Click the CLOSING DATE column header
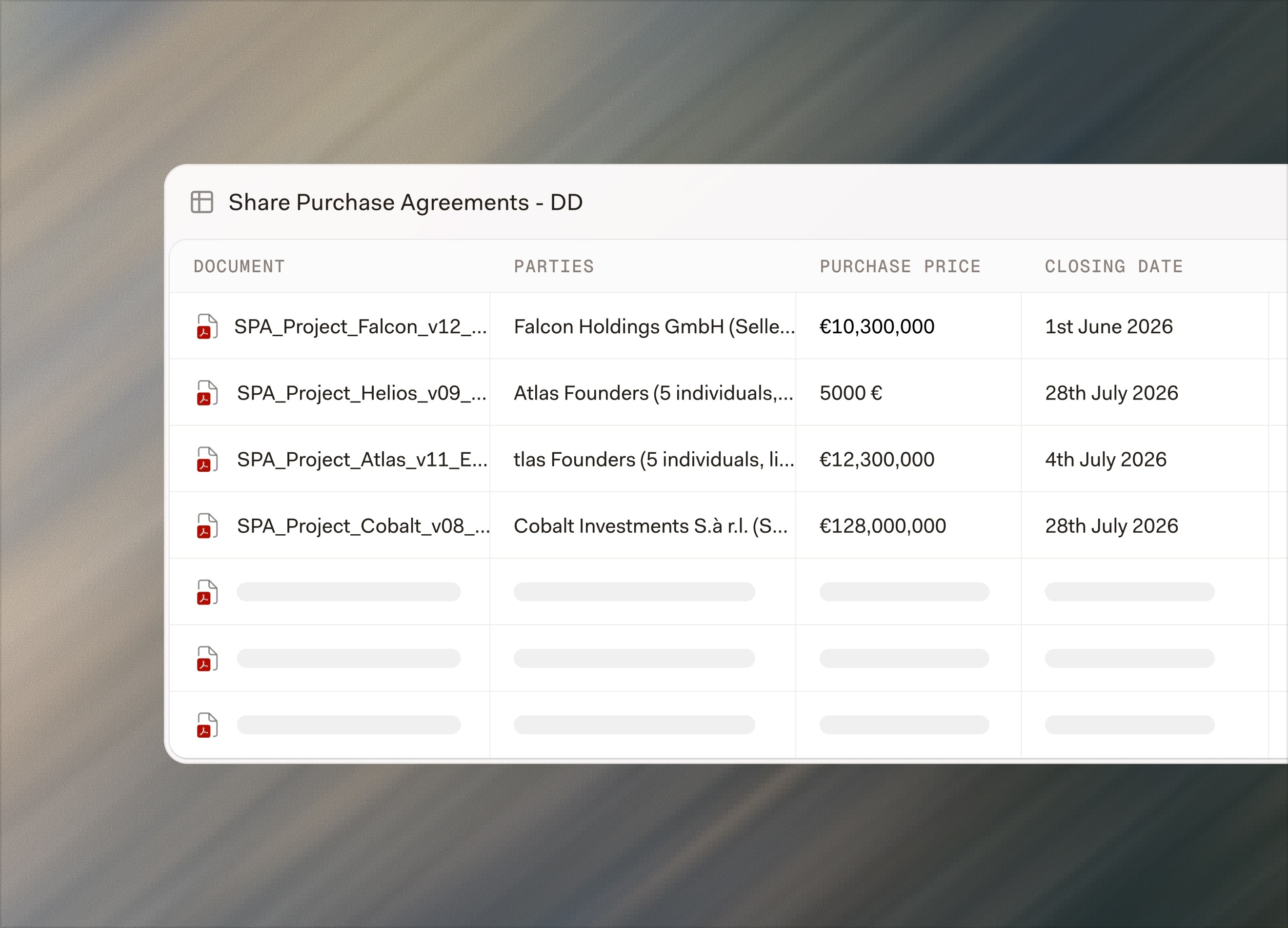This screenshot has height=928, width=1288. [1114, 266]
